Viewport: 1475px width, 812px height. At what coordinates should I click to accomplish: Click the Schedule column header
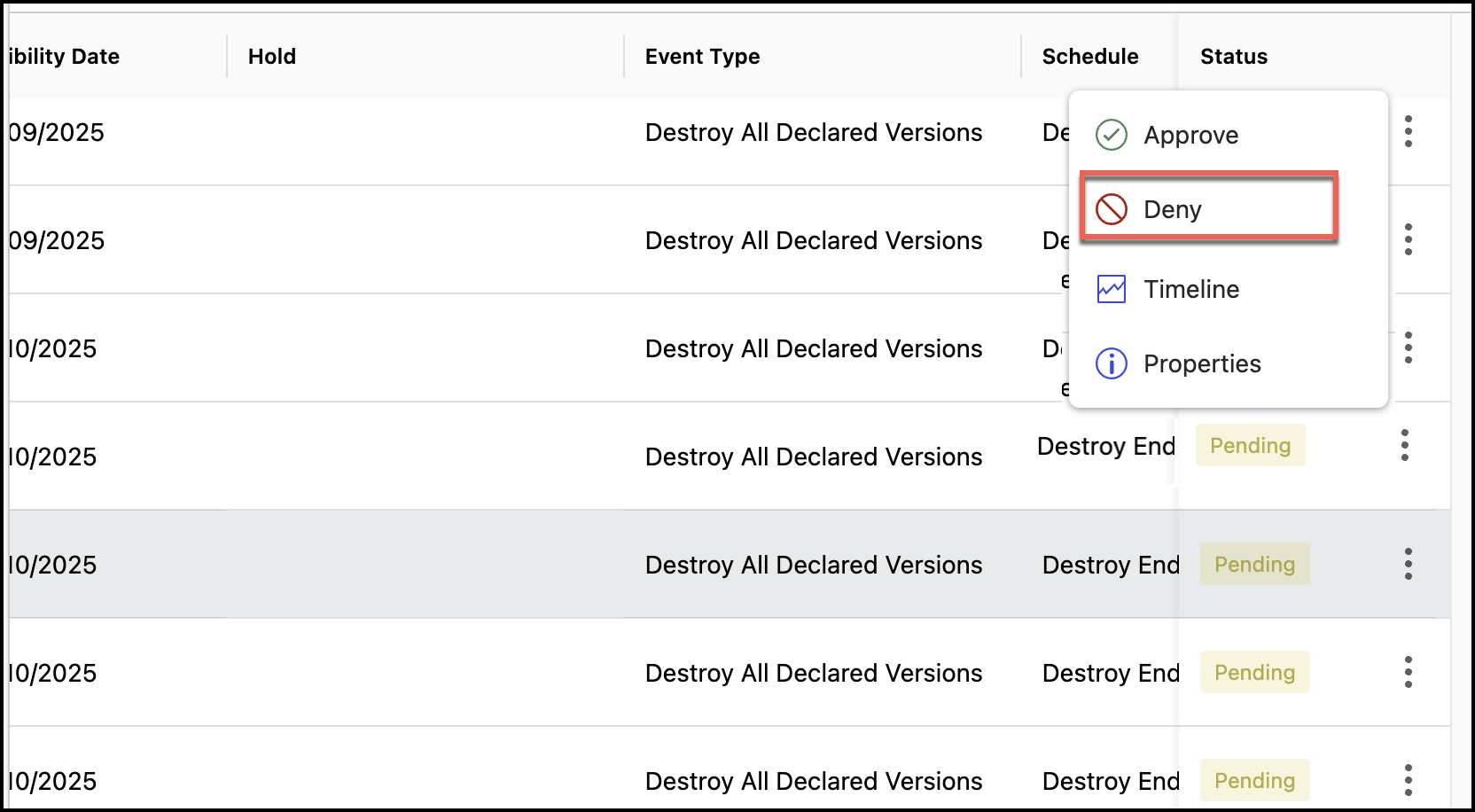pyautogui.click(x=1089, y=57)
